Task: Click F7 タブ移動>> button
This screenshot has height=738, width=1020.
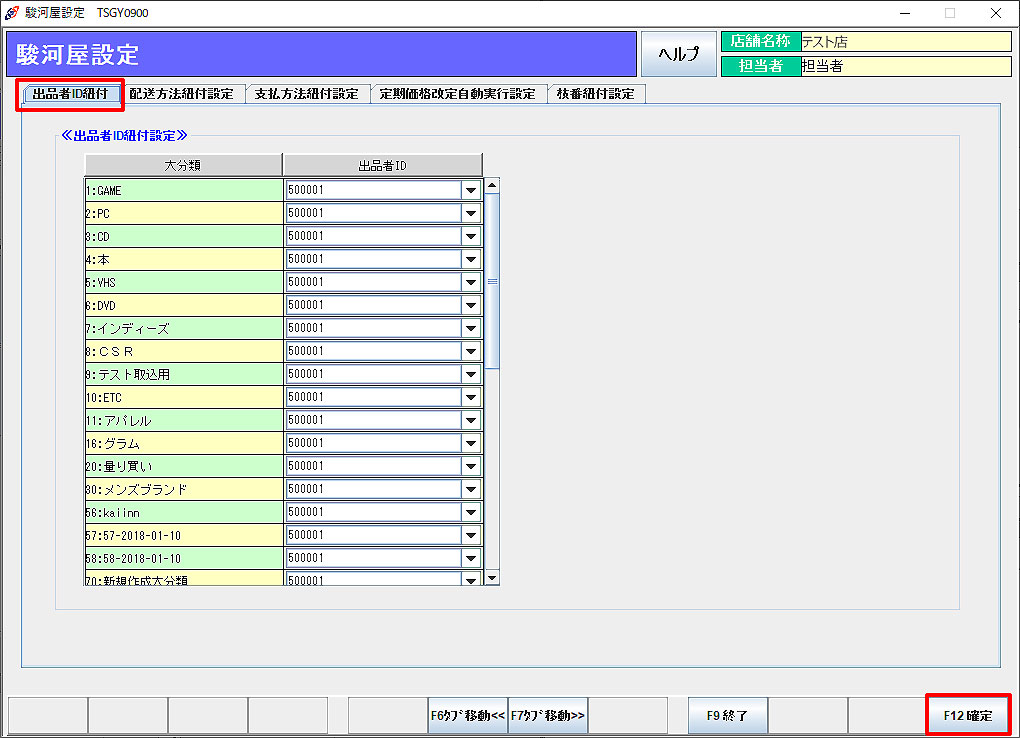Action: [547, 716]
